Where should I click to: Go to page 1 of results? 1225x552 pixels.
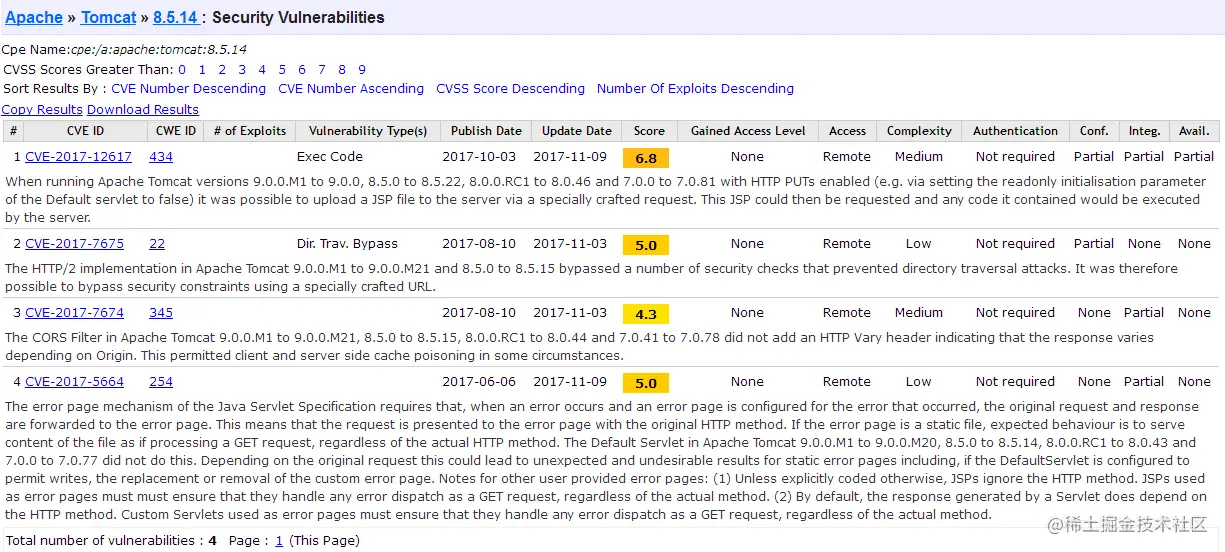pyautogui.click(x=279, y=541)
